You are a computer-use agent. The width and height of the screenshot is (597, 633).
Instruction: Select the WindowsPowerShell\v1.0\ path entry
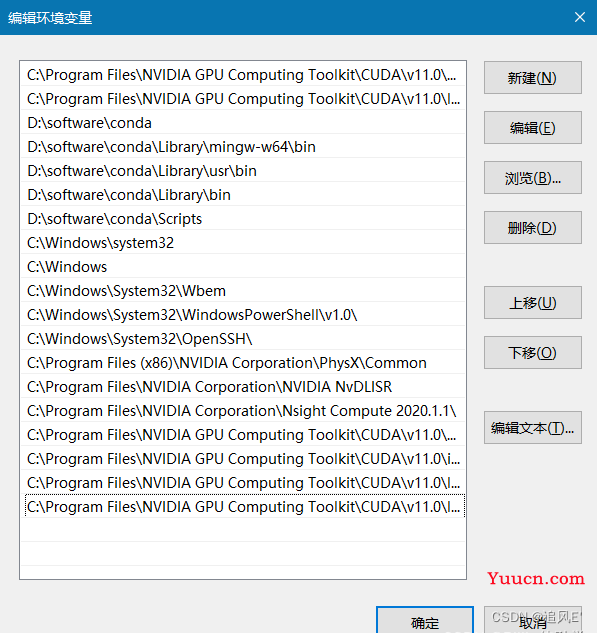pyautogui.click(x=243, y=315)
